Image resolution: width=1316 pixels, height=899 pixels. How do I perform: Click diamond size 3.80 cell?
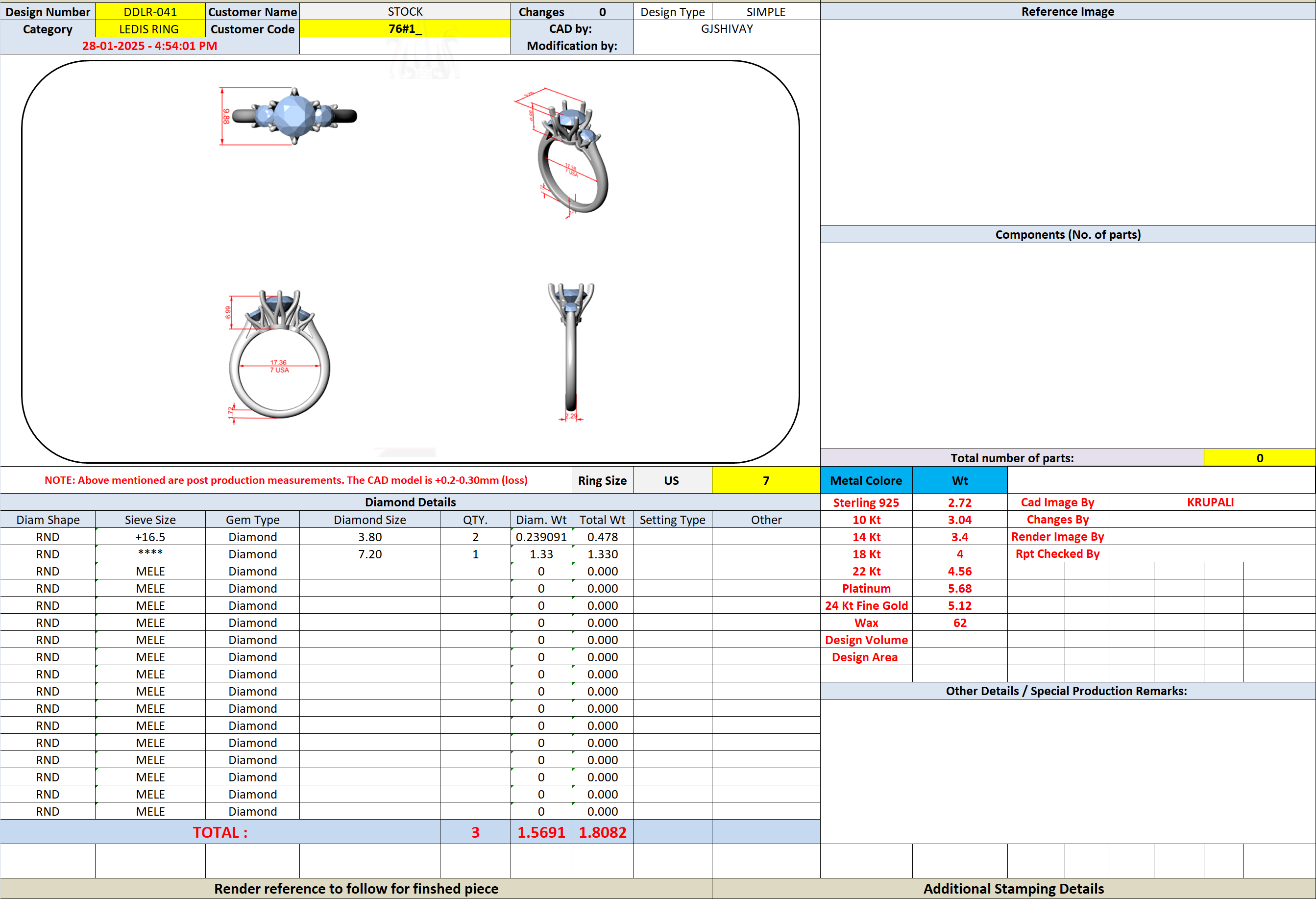coord(370,536)
